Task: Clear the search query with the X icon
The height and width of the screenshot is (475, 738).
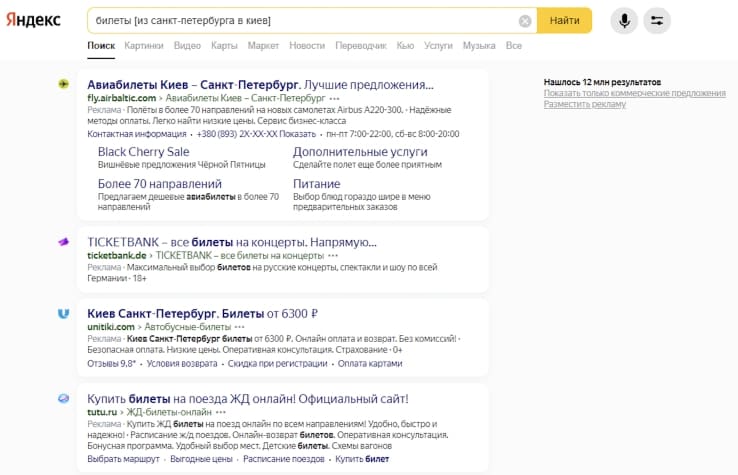Action: pos(525,21)
